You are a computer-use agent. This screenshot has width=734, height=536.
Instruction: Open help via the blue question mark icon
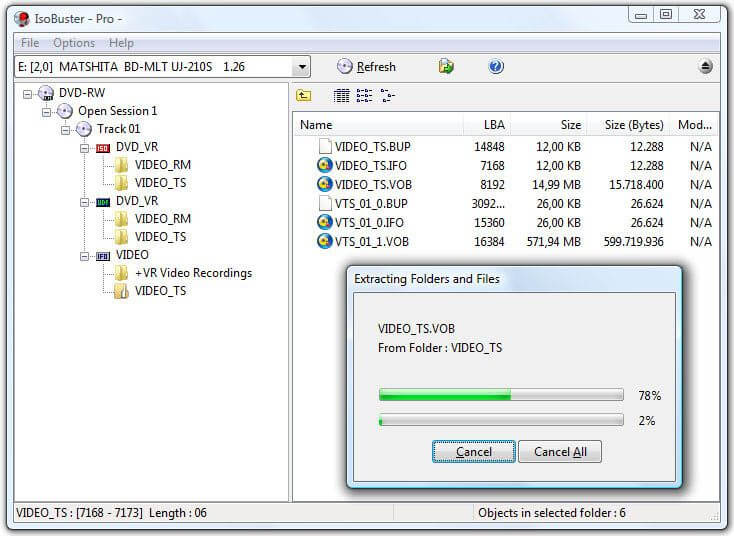[496, 67]
